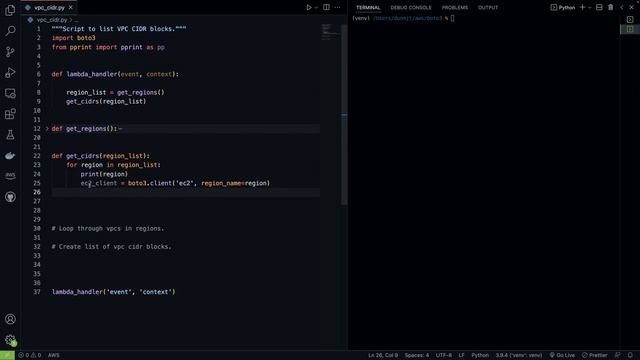Image resolution: width=640 pixels, height=360 pixels.
Task: Click the '# Create list of vpc cidr blocks.' comment
Action: pos(111,247)
